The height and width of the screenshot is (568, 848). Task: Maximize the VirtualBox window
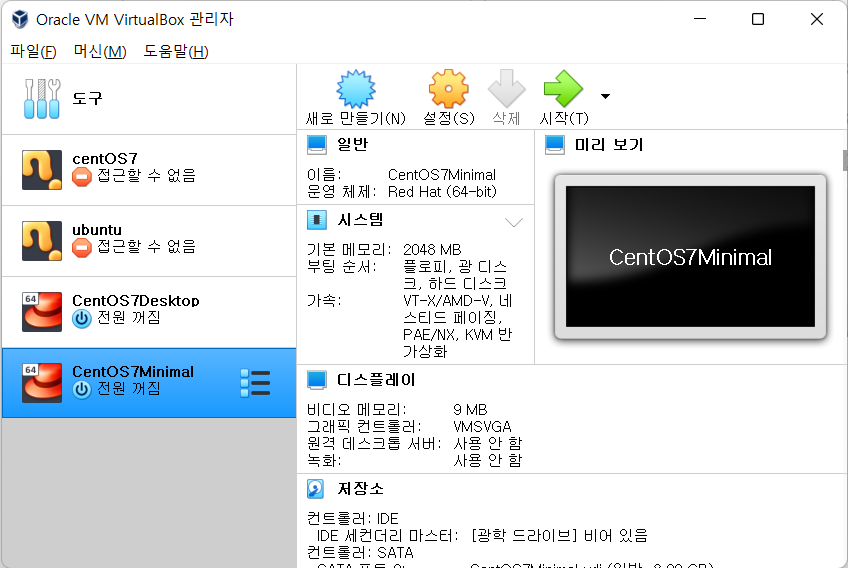pos(758,19)
